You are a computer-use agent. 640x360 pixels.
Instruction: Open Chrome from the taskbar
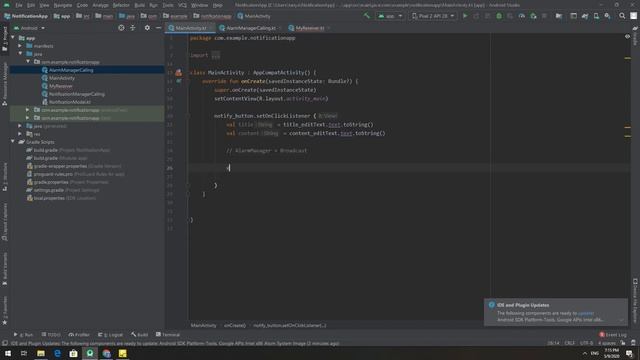107,353
